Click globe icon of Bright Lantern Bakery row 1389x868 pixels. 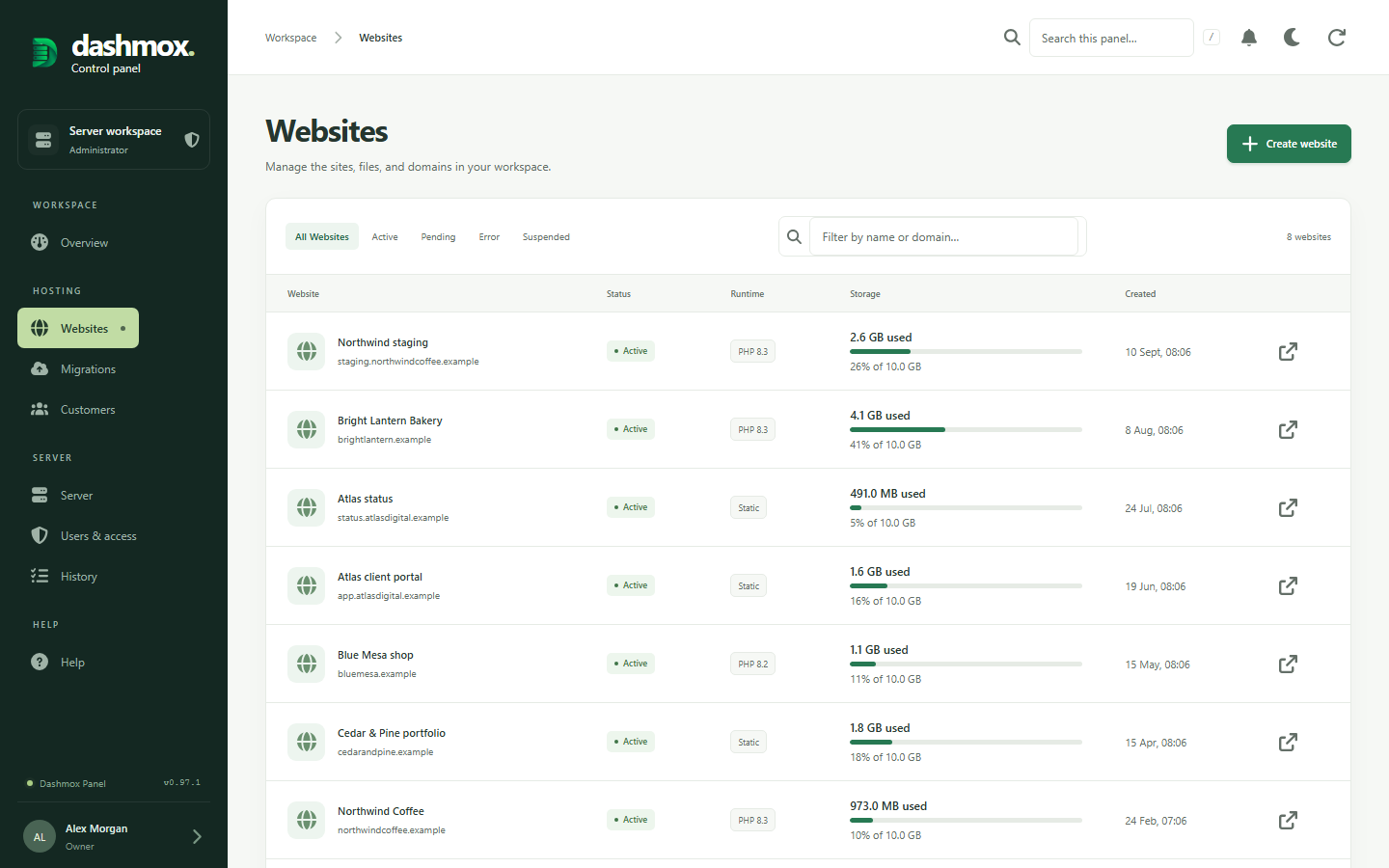[307, 430]
